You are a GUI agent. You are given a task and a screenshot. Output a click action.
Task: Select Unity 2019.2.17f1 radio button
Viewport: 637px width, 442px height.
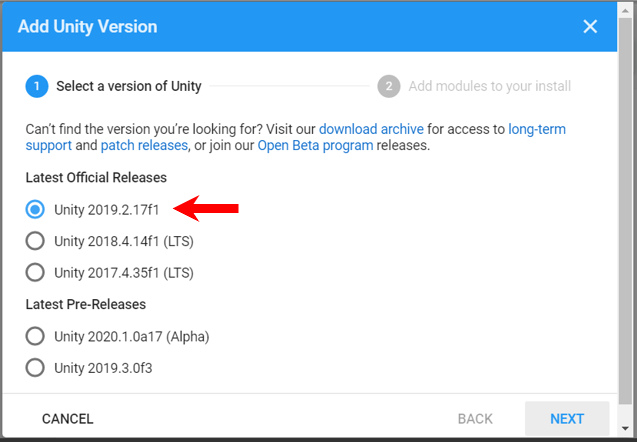tap(36, 209)
